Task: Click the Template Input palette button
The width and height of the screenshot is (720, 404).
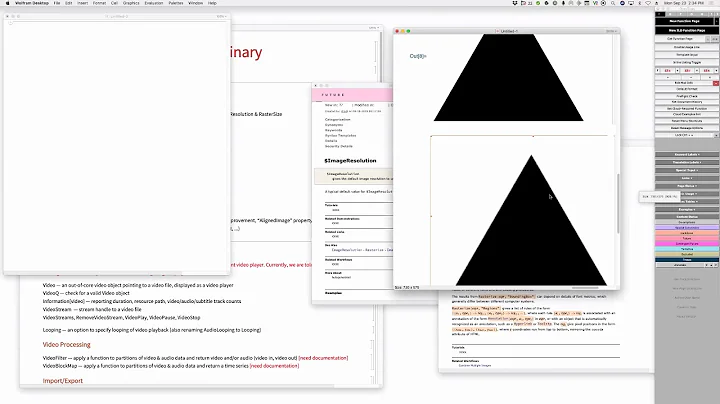Action: pyautogui.click(x=687, y=55)
